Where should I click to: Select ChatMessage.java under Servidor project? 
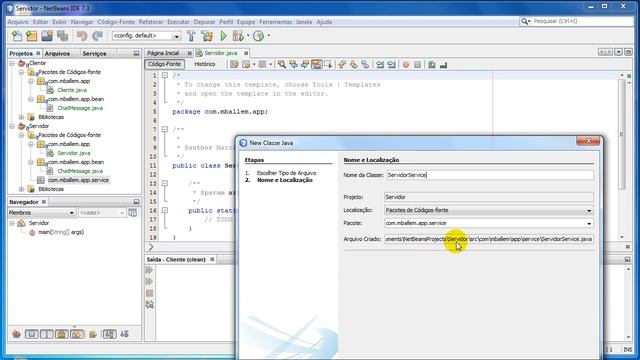point(80,171)
